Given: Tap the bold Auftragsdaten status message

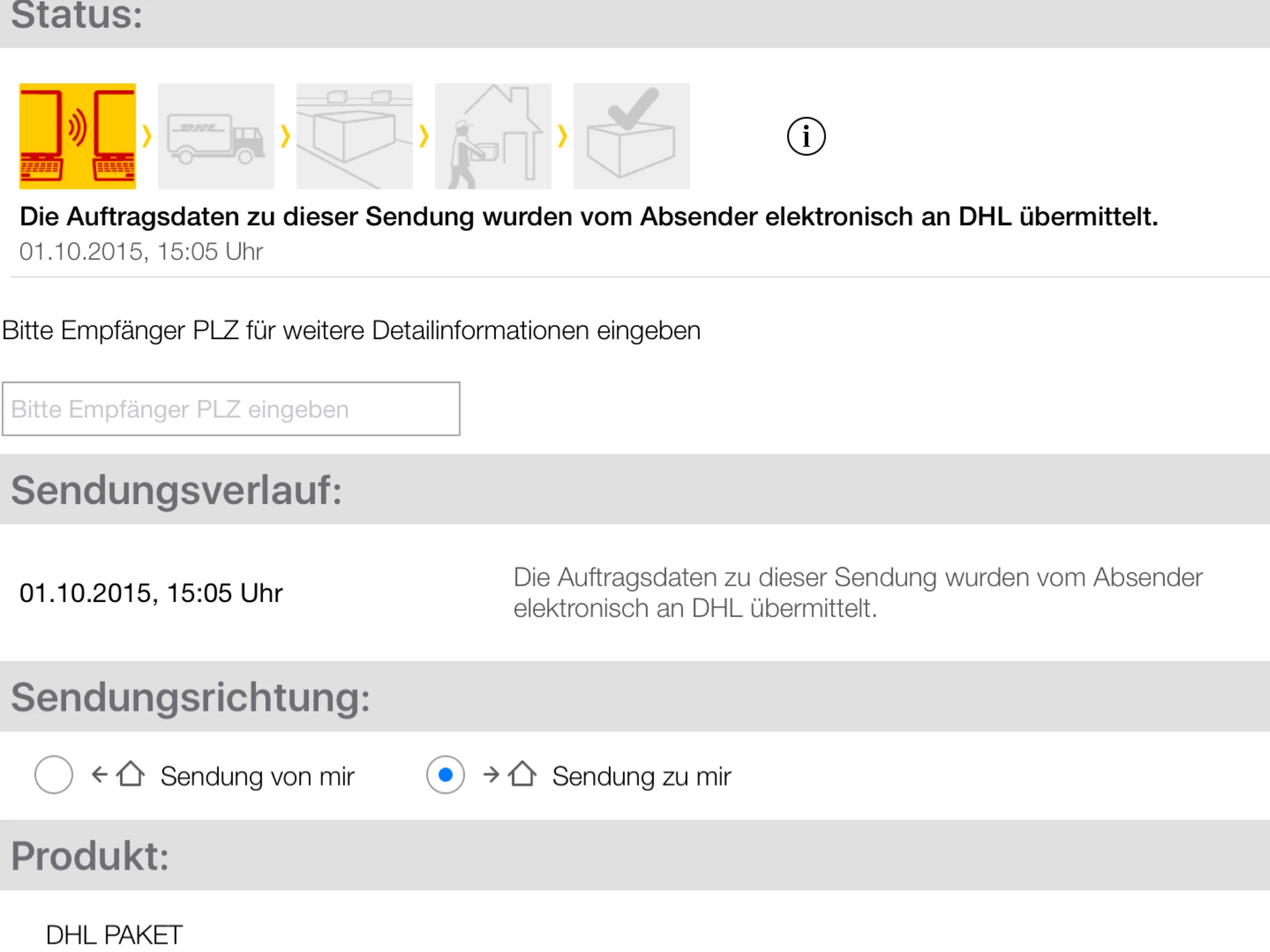Looking at the screenshot, I should click(588, 217).
